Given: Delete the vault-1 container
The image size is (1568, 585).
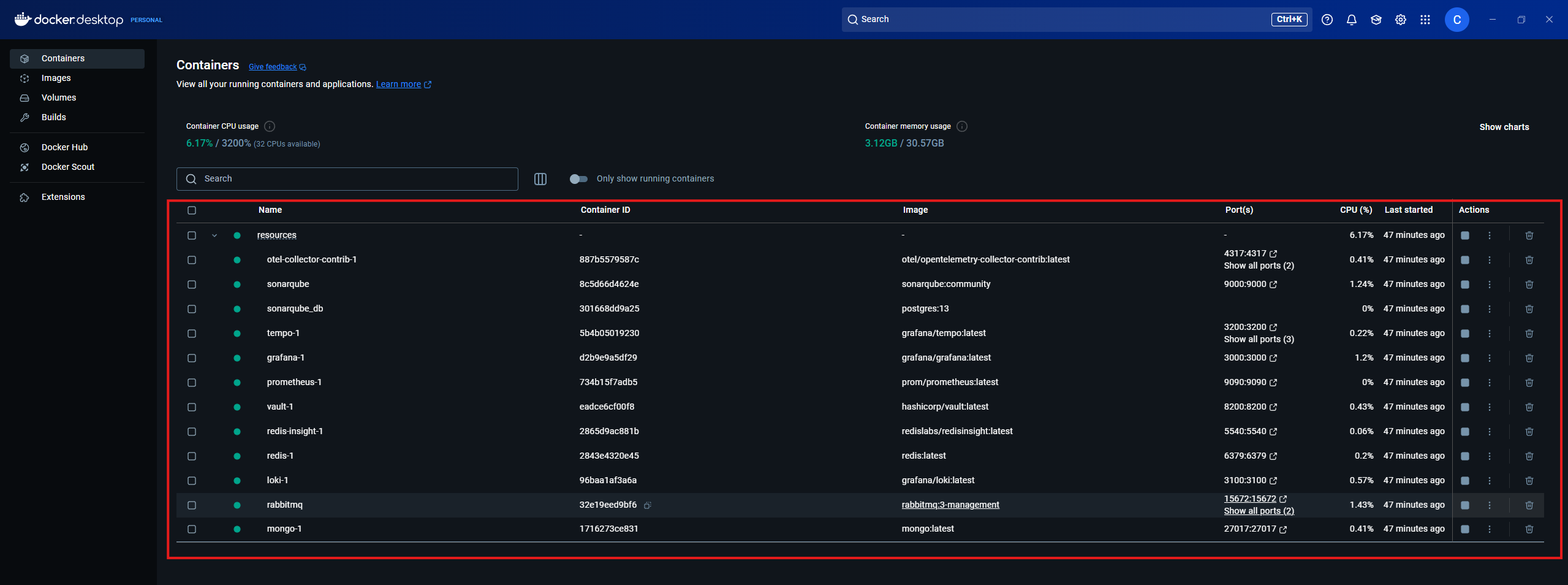Looking at the screenshot, I should pos(1529,407).
